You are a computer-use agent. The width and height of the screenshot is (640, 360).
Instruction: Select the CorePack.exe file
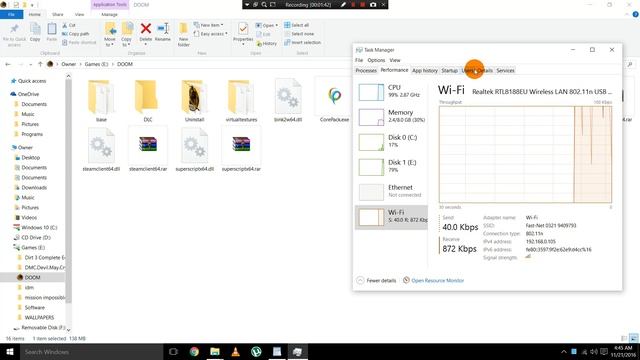(334, 101)
